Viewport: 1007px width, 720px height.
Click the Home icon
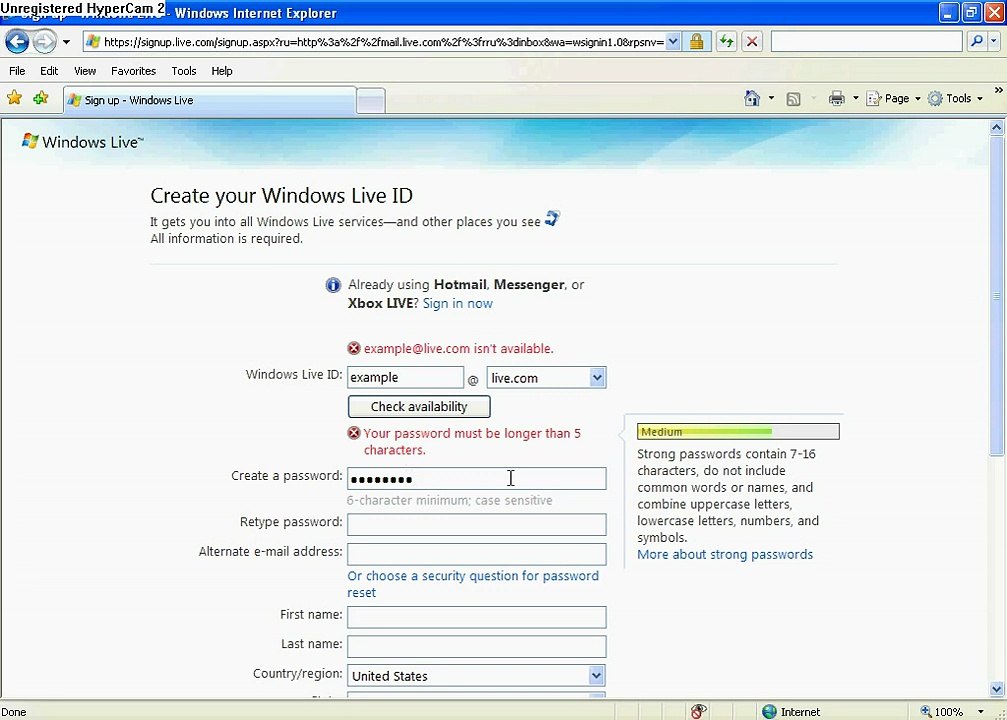tap(751, 98)
